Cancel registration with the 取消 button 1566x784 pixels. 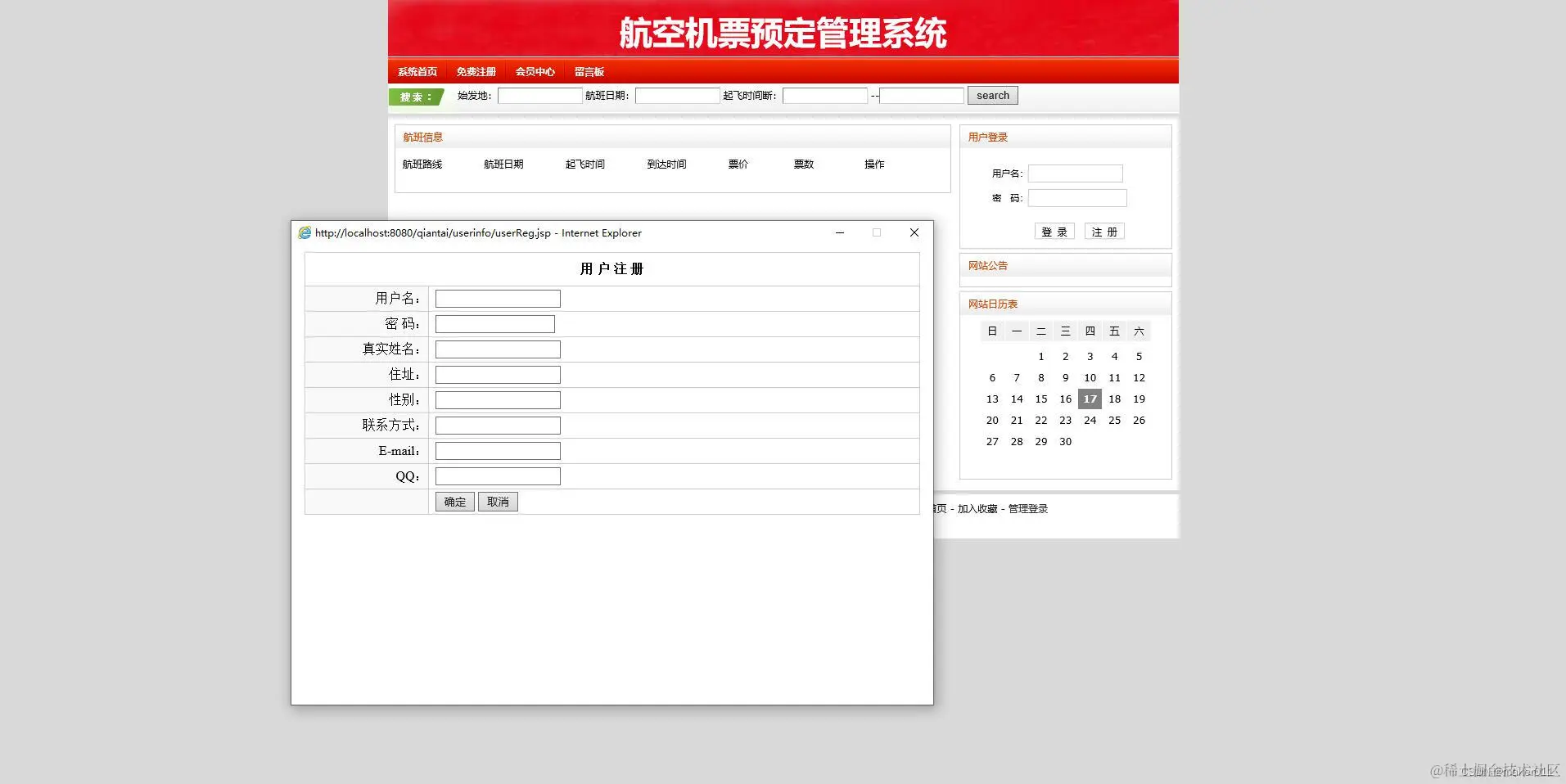click(x=497, y=502)
